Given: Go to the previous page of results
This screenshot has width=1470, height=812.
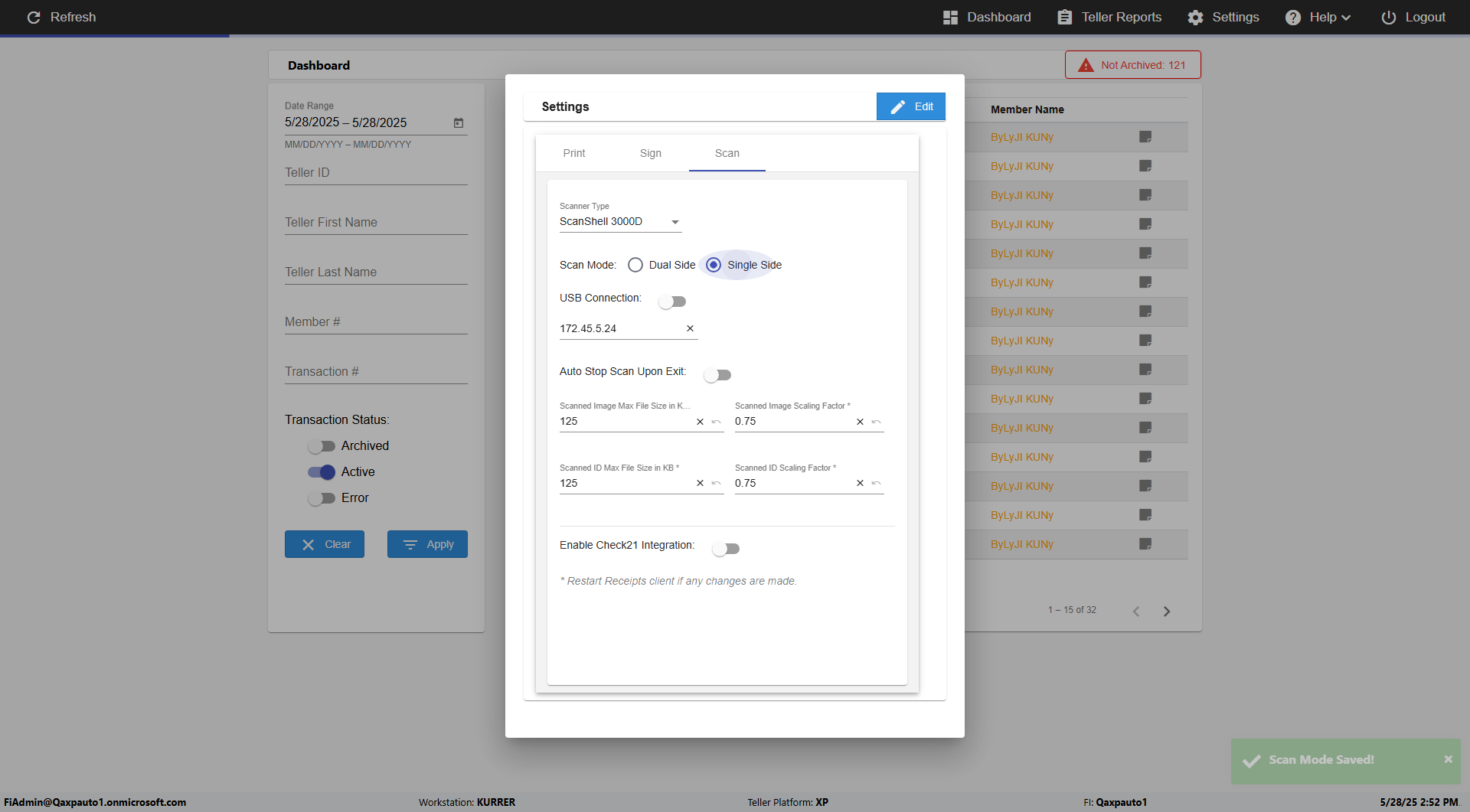Looking at the screenshot, I should coord(1136,611).
